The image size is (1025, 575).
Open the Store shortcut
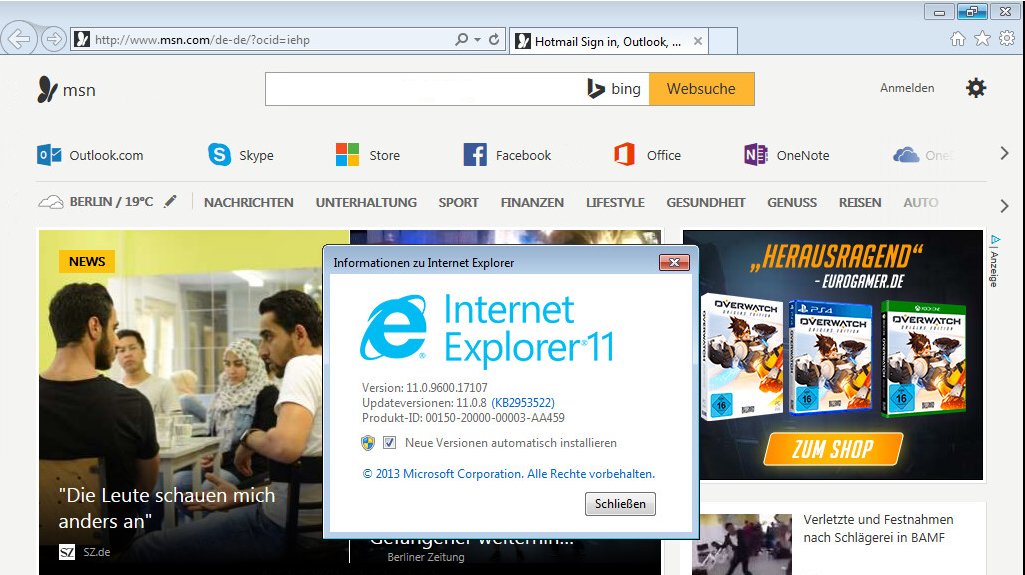367,156
